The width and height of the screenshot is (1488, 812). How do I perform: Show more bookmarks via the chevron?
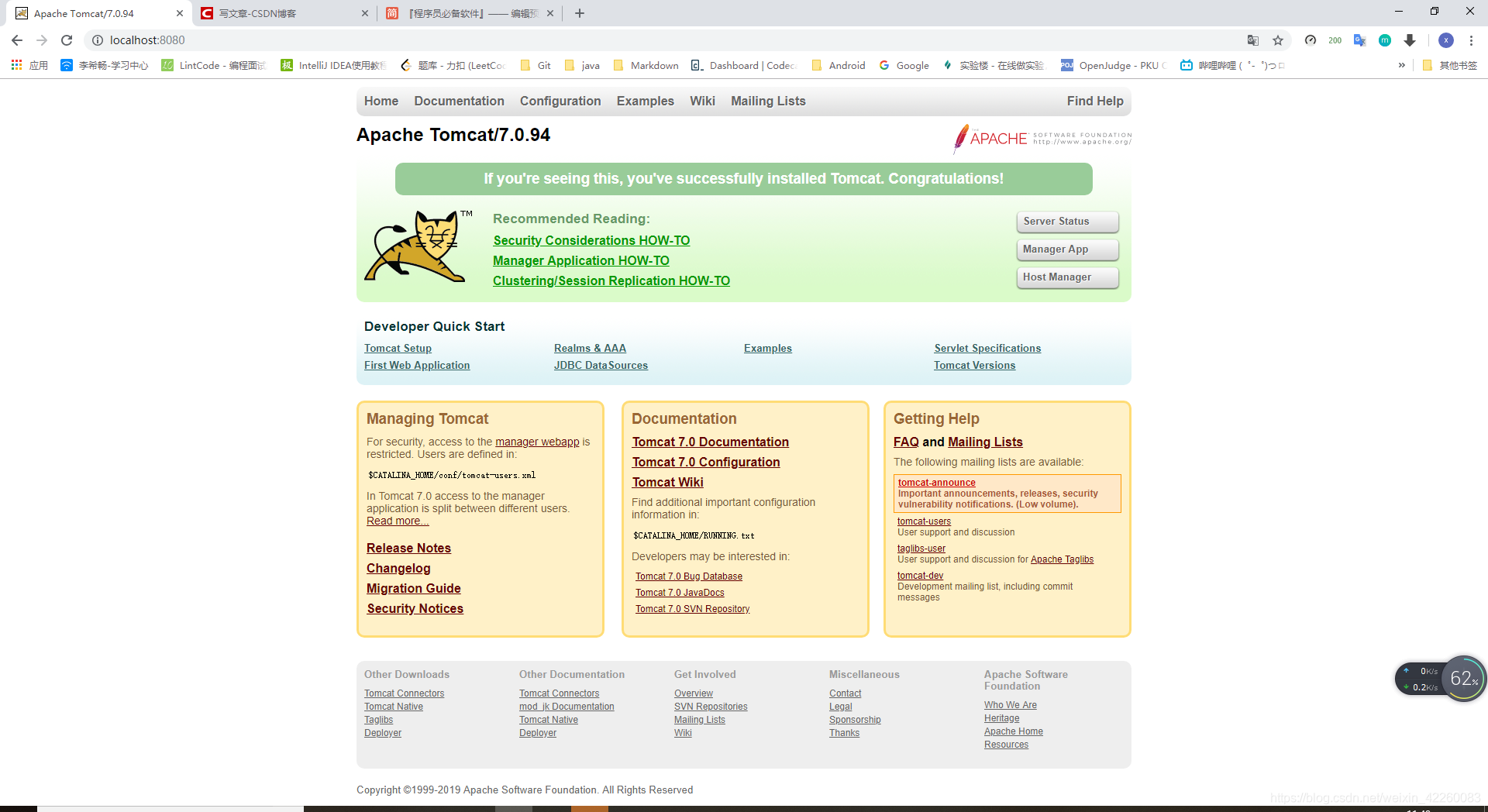pos(1401,65)
